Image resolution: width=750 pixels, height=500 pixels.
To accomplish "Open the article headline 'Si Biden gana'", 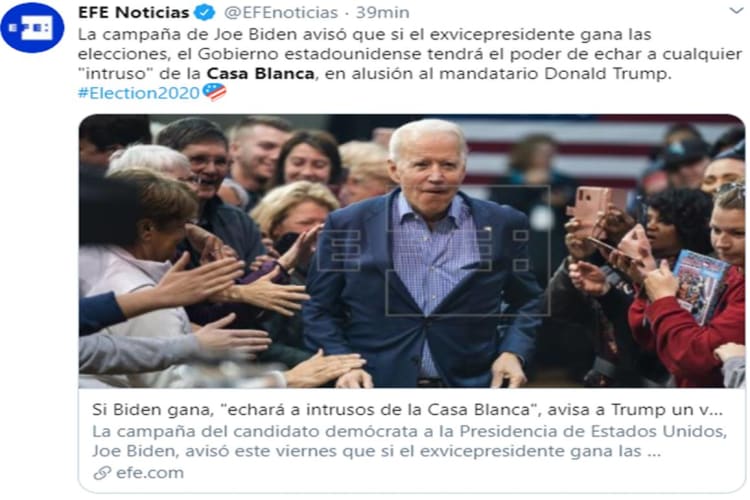I will click(408, 410).
